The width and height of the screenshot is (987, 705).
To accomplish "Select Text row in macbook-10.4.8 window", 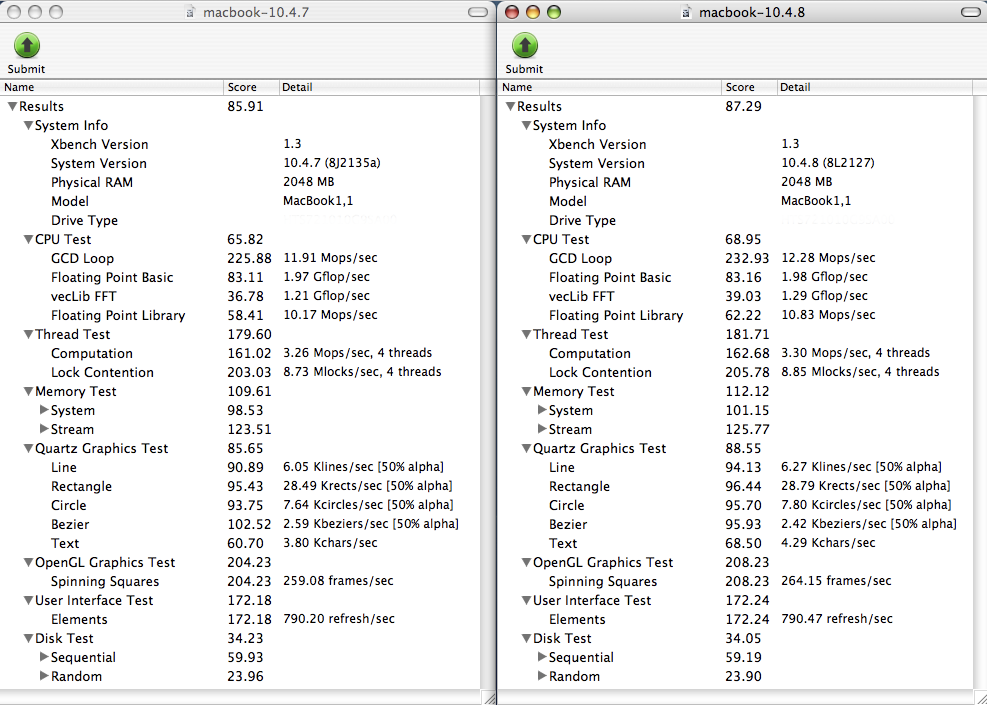I will pos(735,543).
